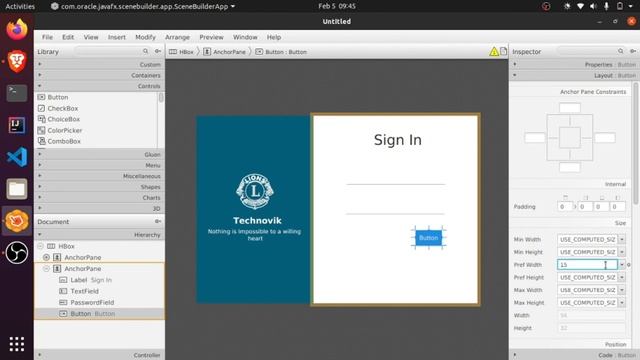Open the File menu
Viewport: 640px width, 360px height.
(47, 37)
